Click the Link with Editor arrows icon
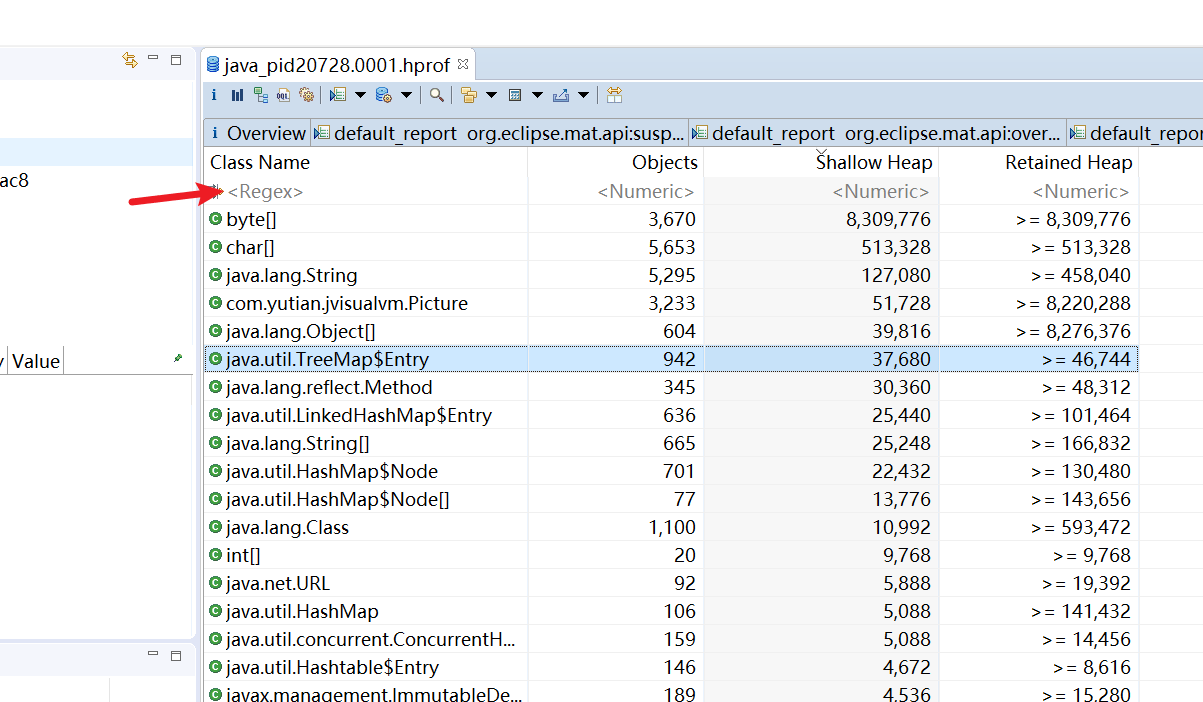 [x=130, y=60]
